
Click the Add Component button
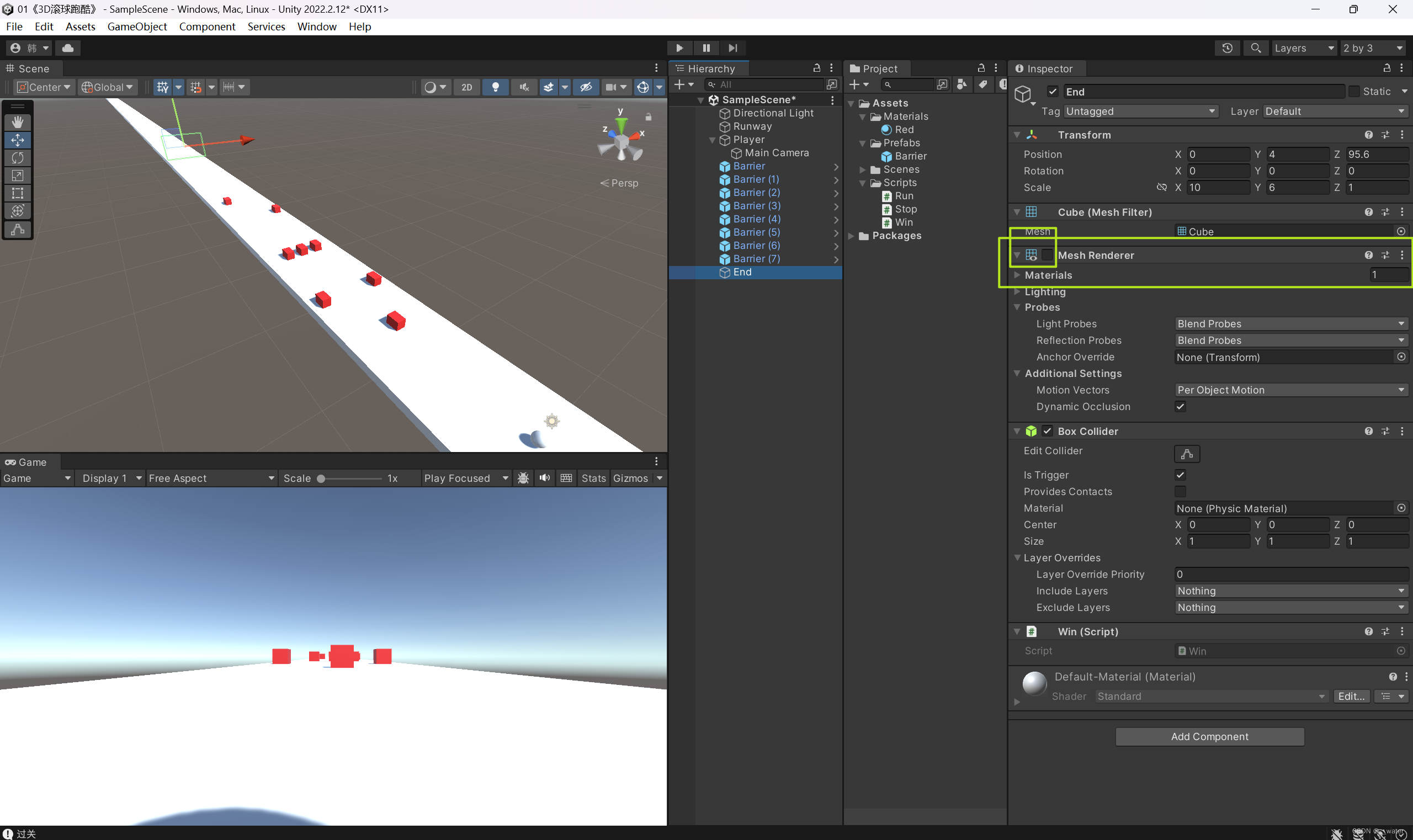(x=1209, y=736)
